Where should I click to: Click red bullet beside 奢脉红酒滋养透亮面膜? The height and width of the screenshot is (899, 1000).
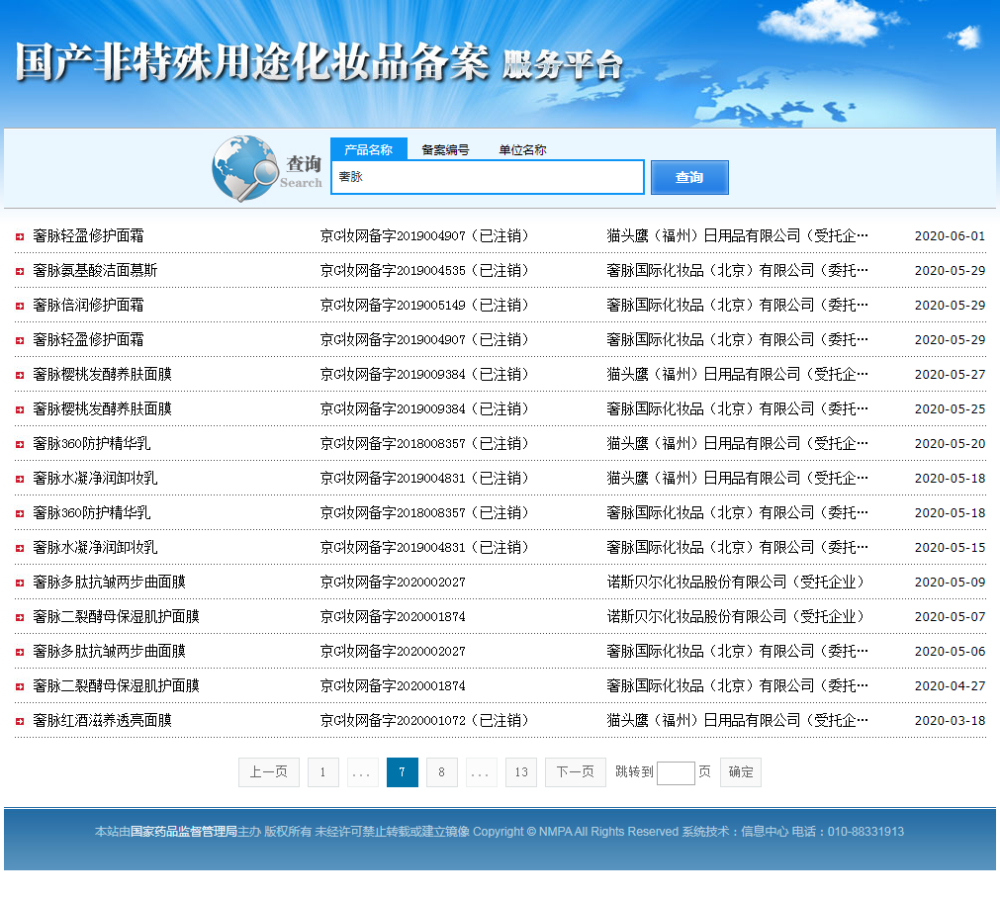(x=20, y=720)
